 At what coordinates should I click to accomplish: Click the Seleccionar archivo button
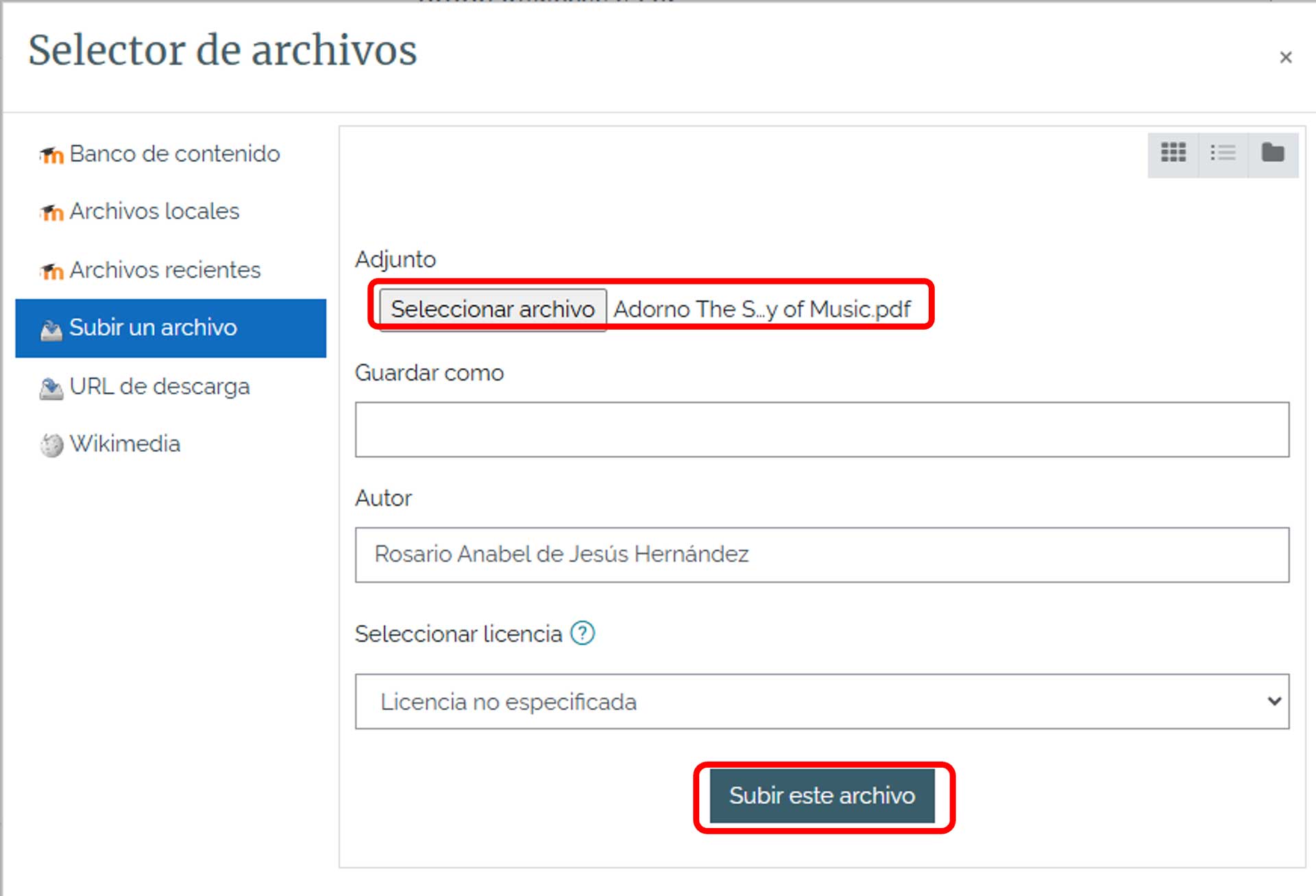493,309
